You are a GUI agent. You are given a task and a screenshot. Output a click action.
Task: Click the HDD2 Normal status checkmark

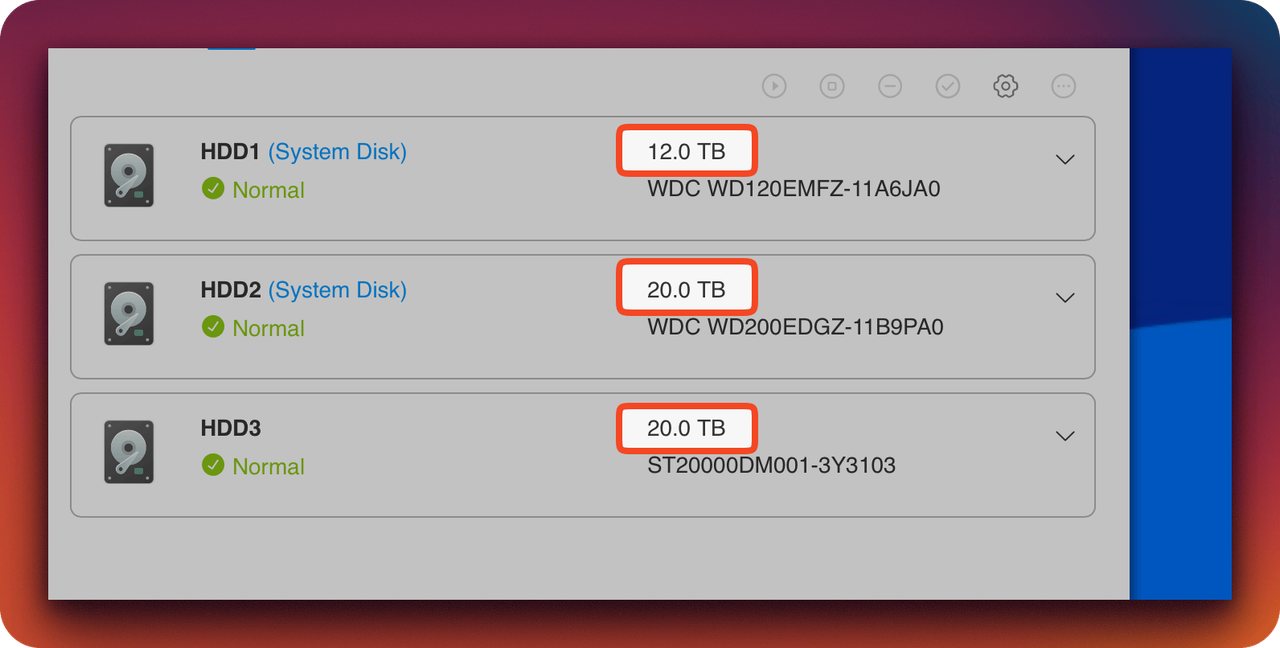213,326
